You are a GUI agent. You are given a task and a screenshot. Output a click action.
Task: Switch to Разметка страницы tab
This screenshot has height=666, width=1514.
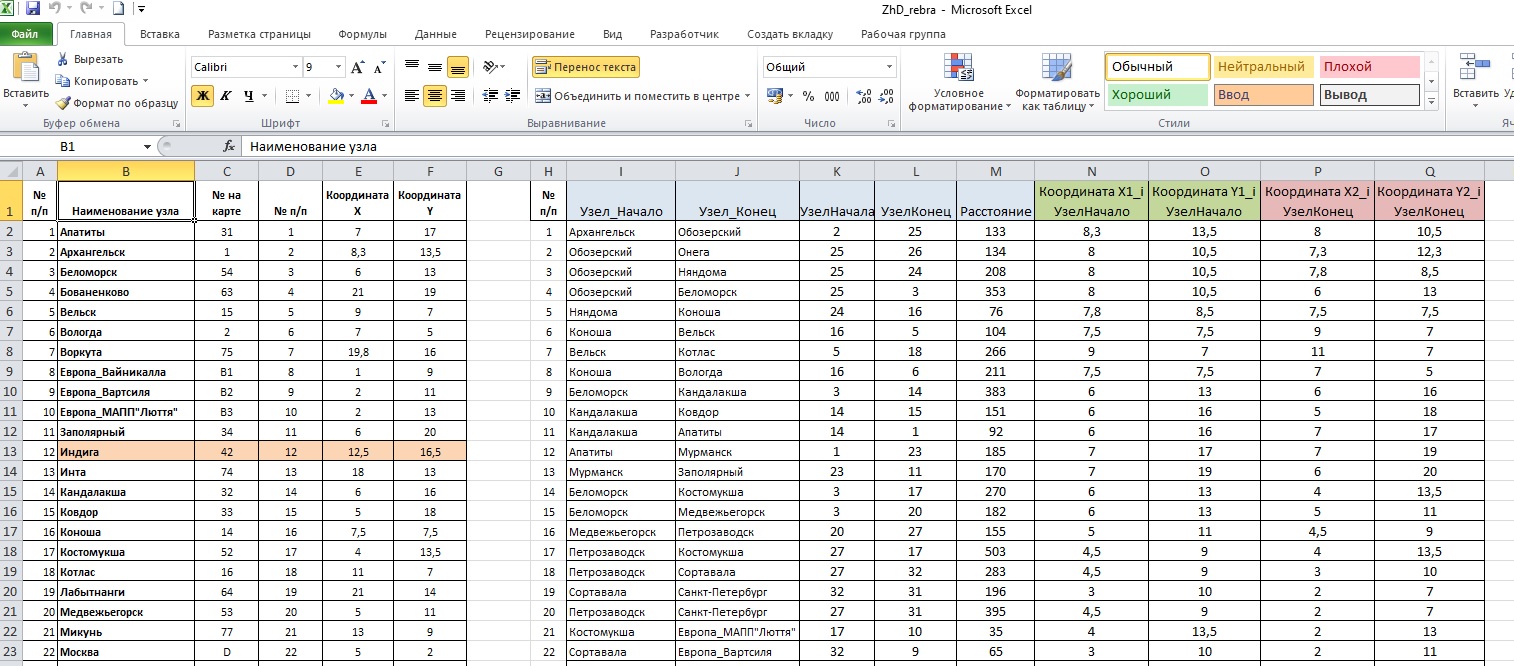tap(259, 34)
